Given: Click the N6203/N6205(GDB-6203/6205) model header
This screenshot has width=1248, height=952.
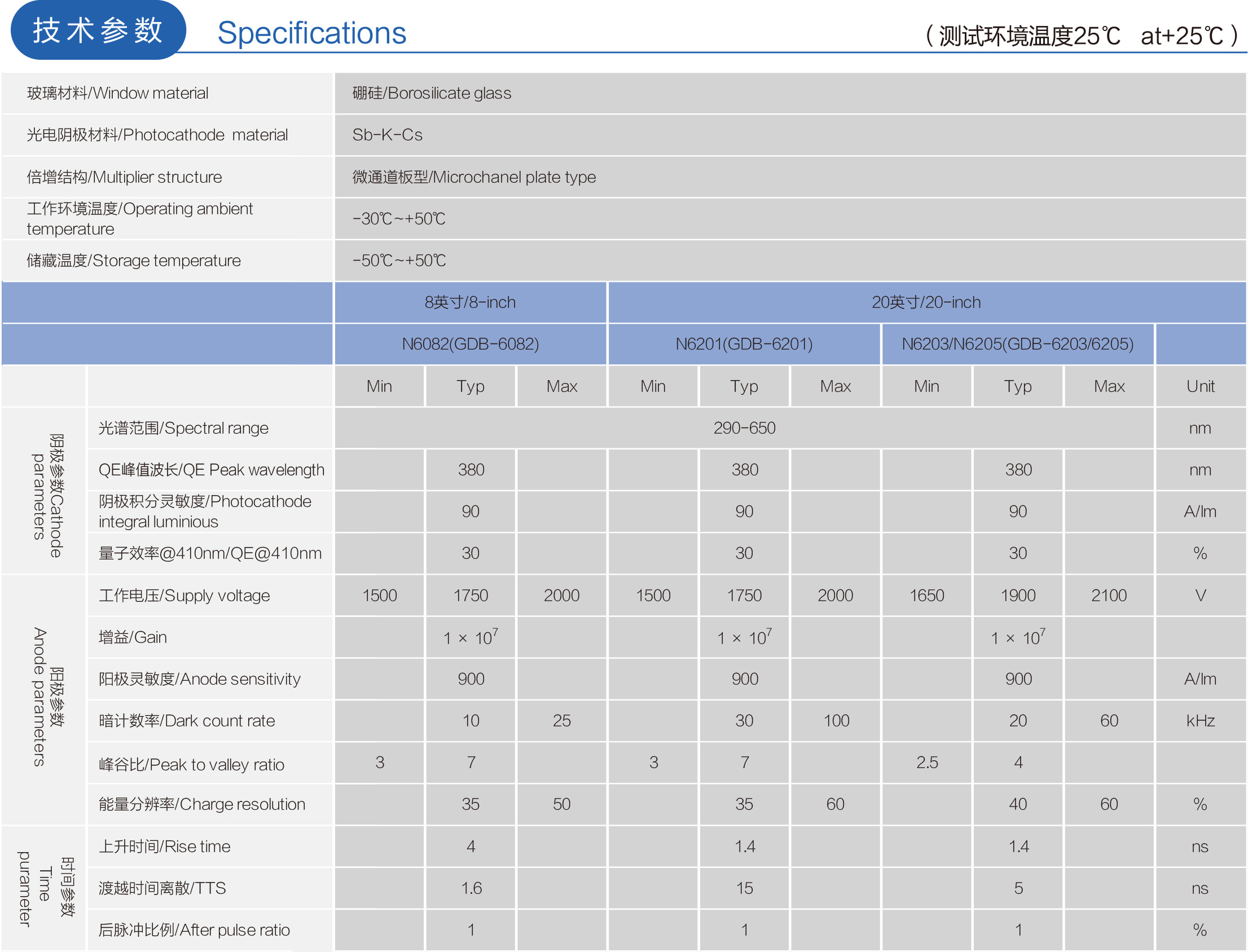Looking at the screenshot, I should [1017, 344].
